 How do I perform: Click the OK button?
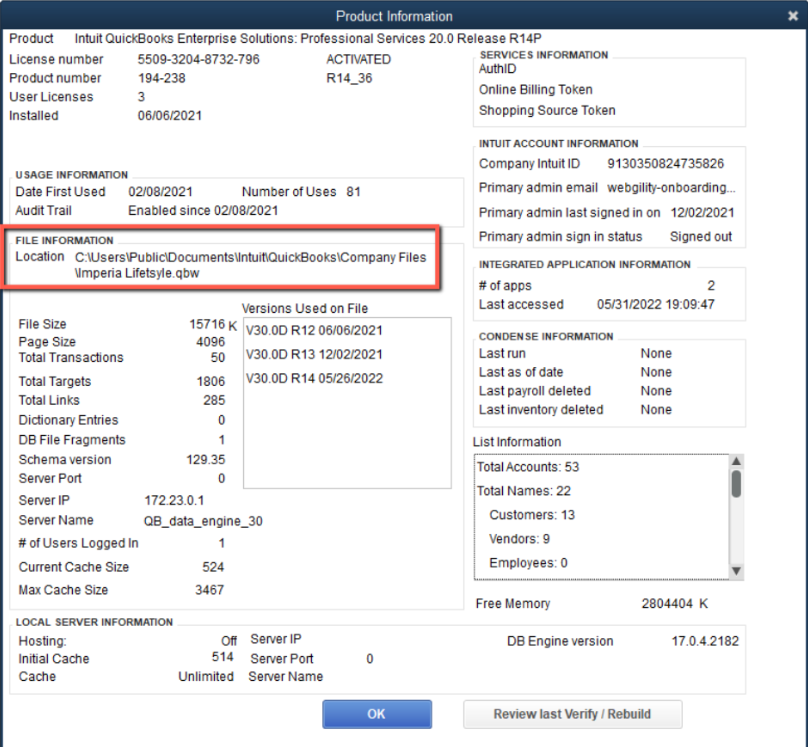click(377, 713)
